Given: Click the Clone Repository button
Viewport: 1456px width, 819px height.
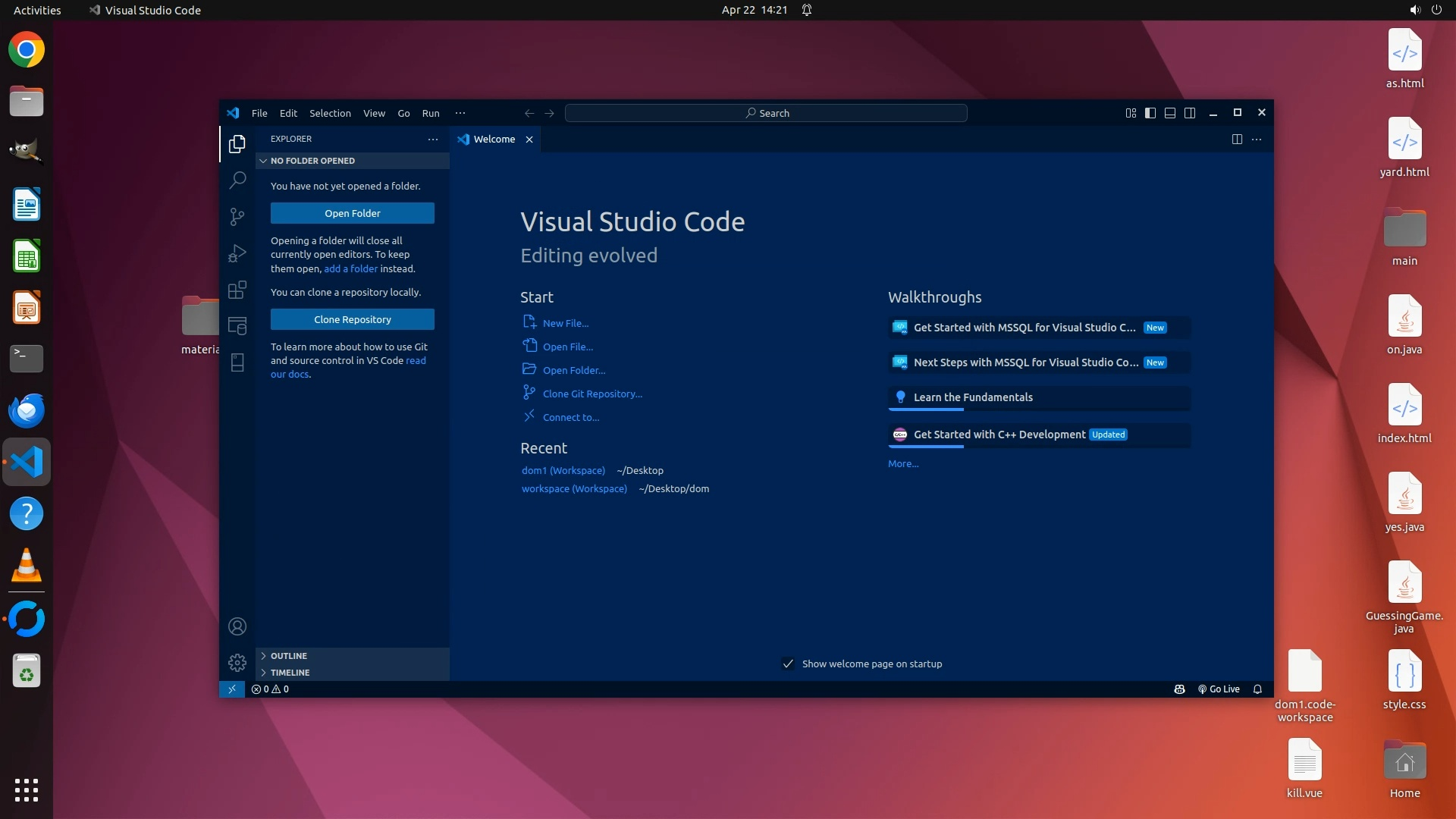Looking at the screenshot, I should pos(353,319).
